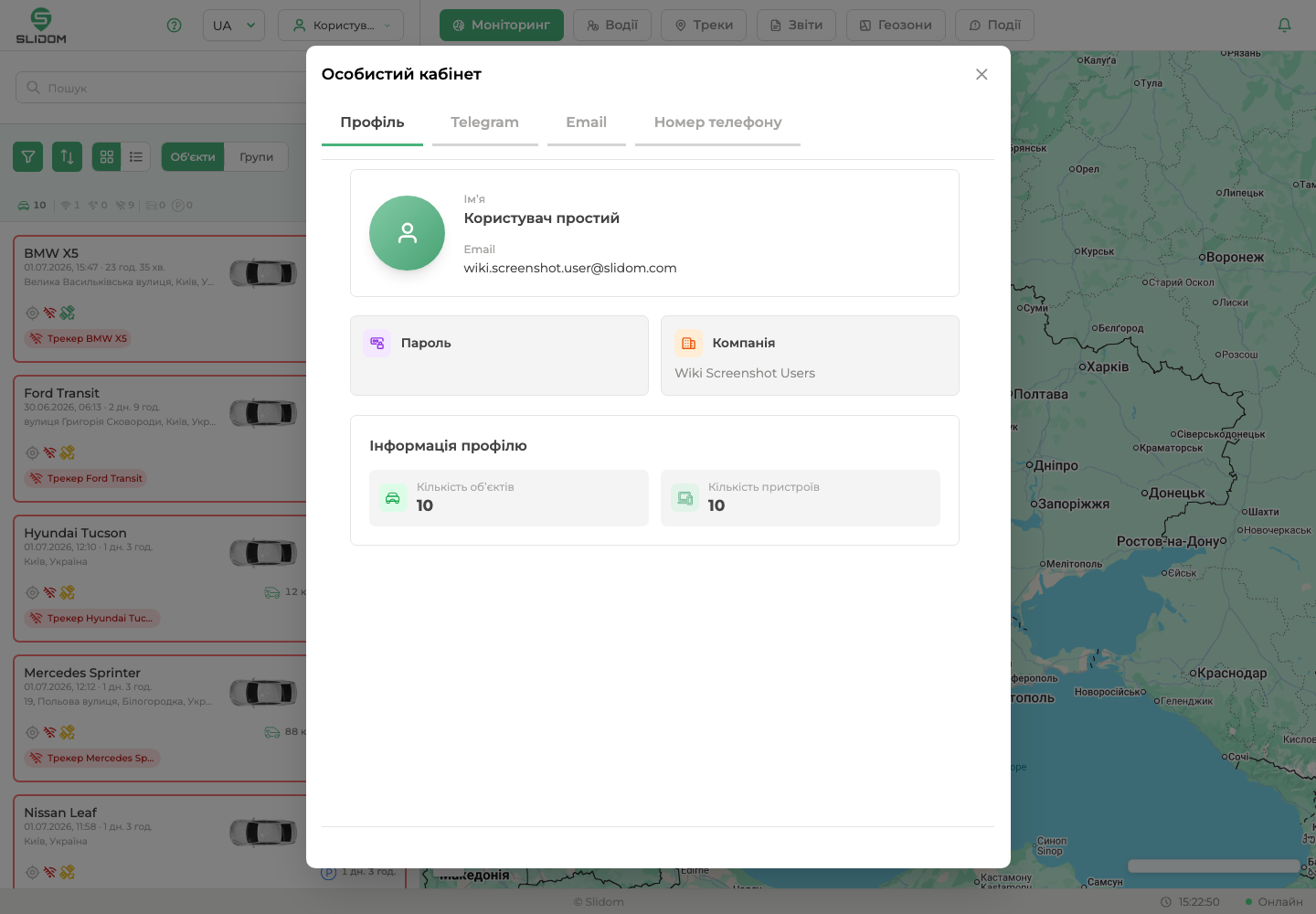Open the Пароль card
This screenshot has width=1316, height=914.
tap(499, 356)
